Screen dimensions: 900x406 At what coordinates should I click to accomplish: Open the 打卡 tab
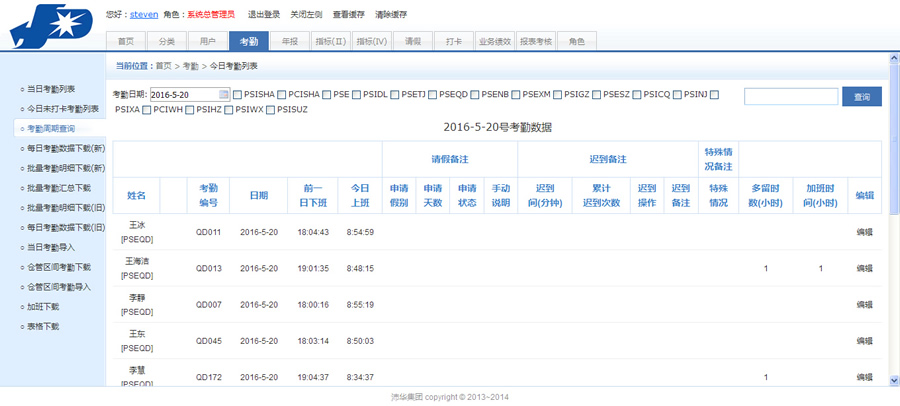454,41
